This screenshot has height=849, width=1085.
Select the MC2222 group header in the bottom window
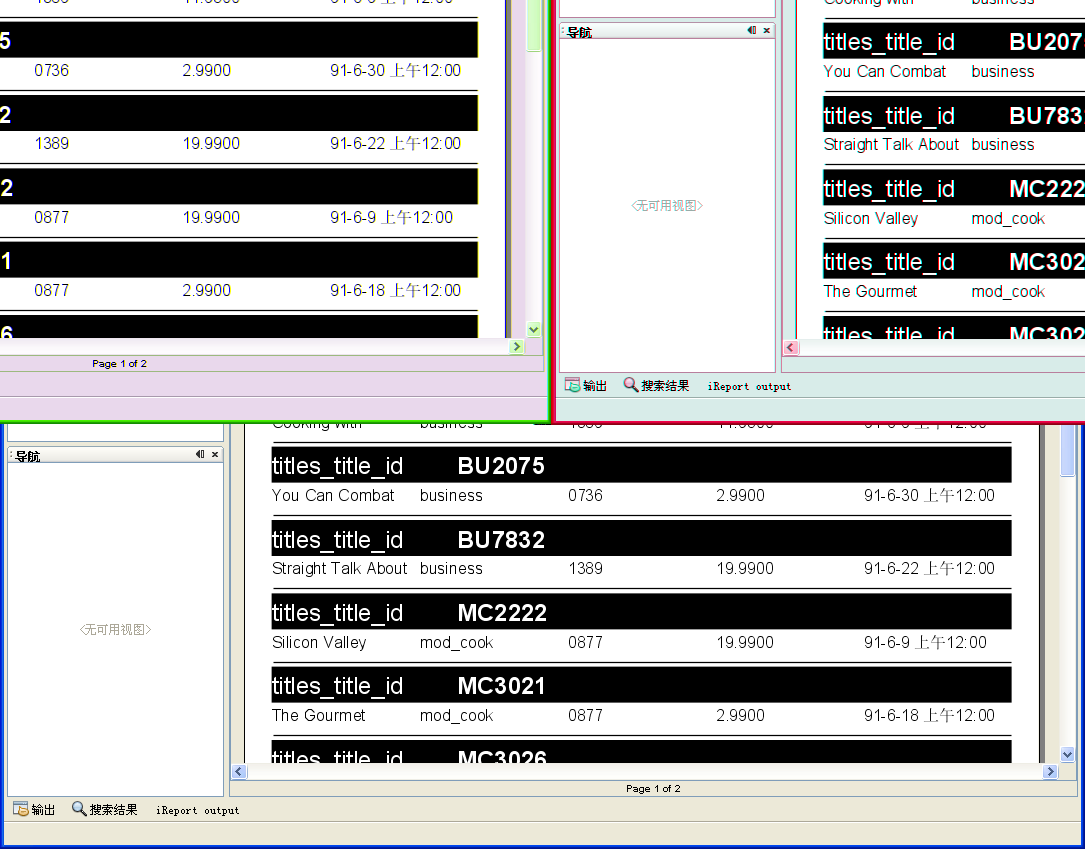[x=641, y=612]
